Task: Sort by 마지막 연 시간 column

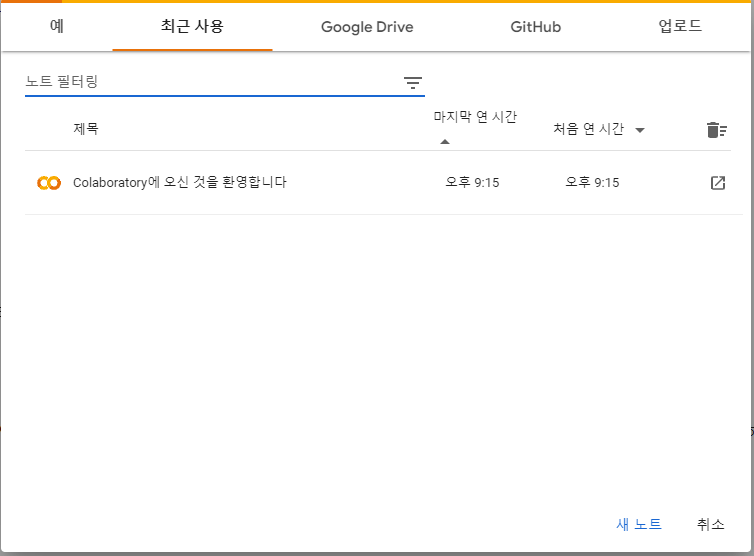Action: pyautogui.click(x=475, y=116)
